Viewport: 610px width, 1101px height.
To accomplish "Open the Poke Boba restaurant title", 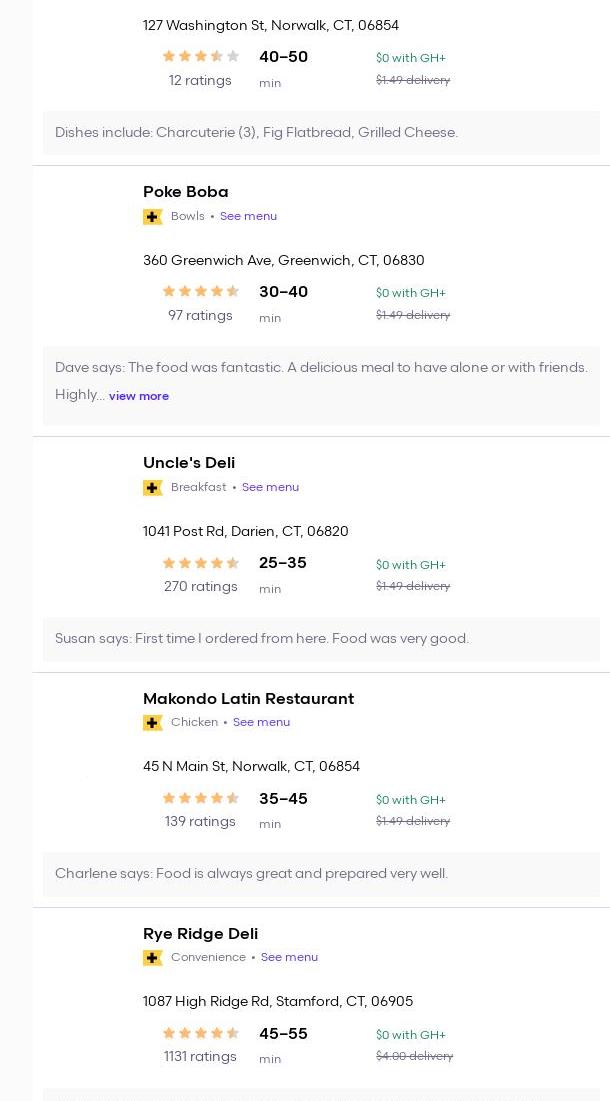I will point(185,192).
